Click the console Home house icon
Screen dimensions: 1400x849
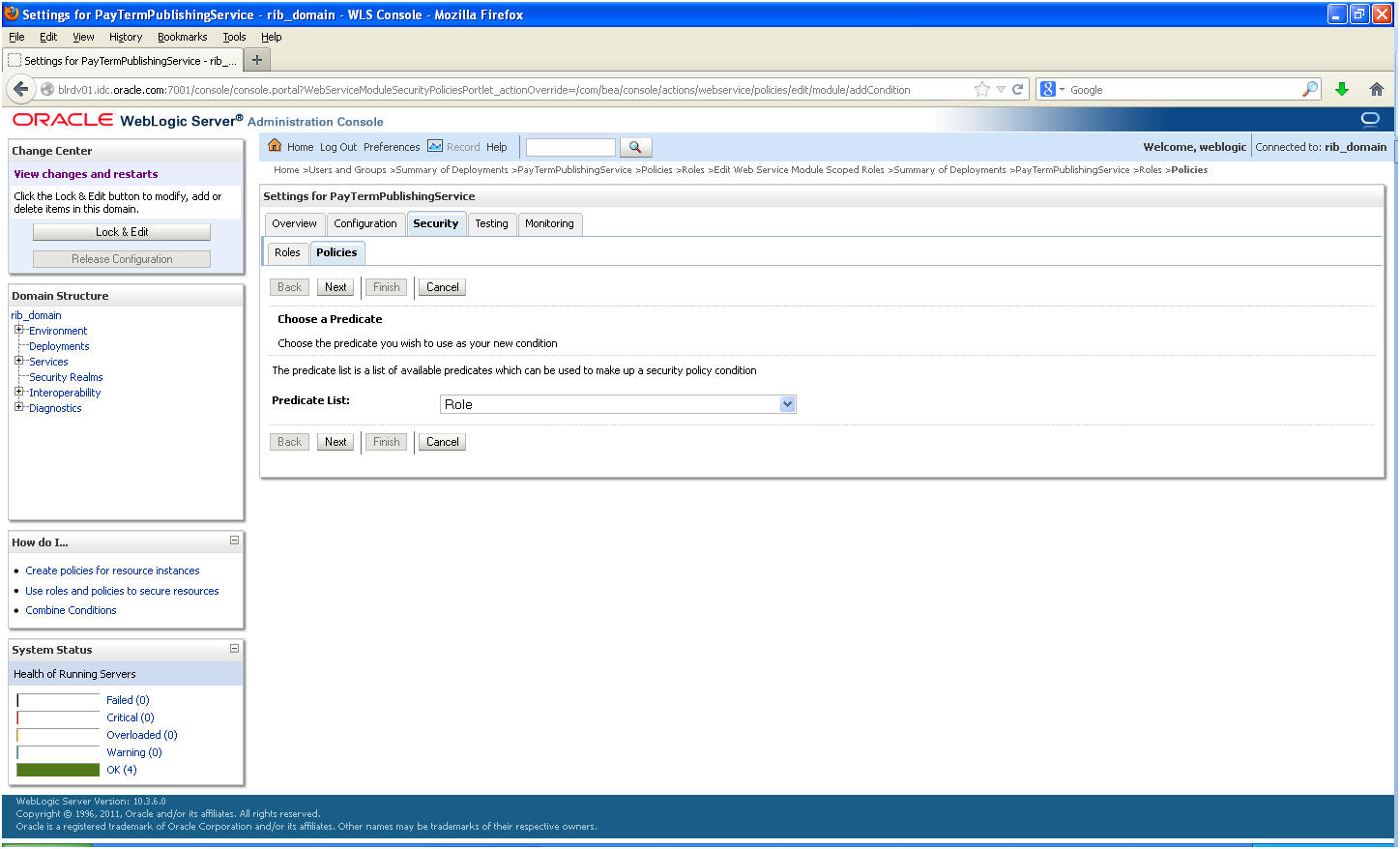click(x=275, y=146)
